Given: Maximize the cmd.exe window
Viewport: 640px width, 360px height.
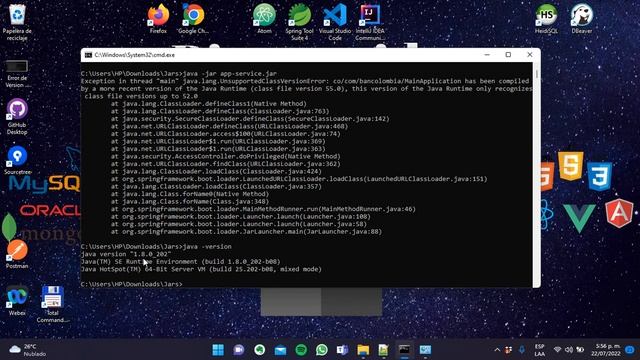Looking at the screenshot, I should 508,55.
